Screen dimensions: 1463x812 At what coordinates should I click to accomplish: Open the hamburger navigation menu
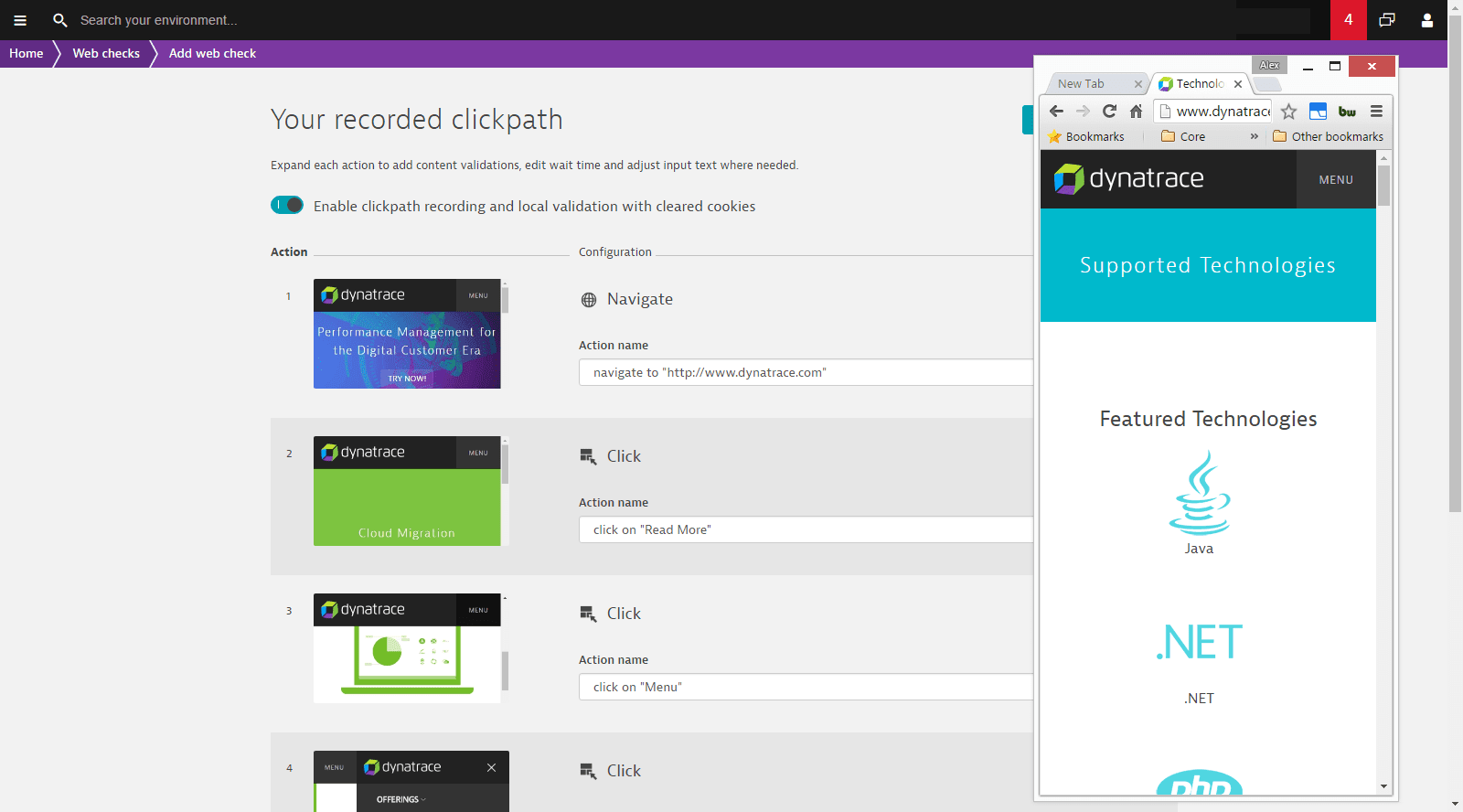20,20
